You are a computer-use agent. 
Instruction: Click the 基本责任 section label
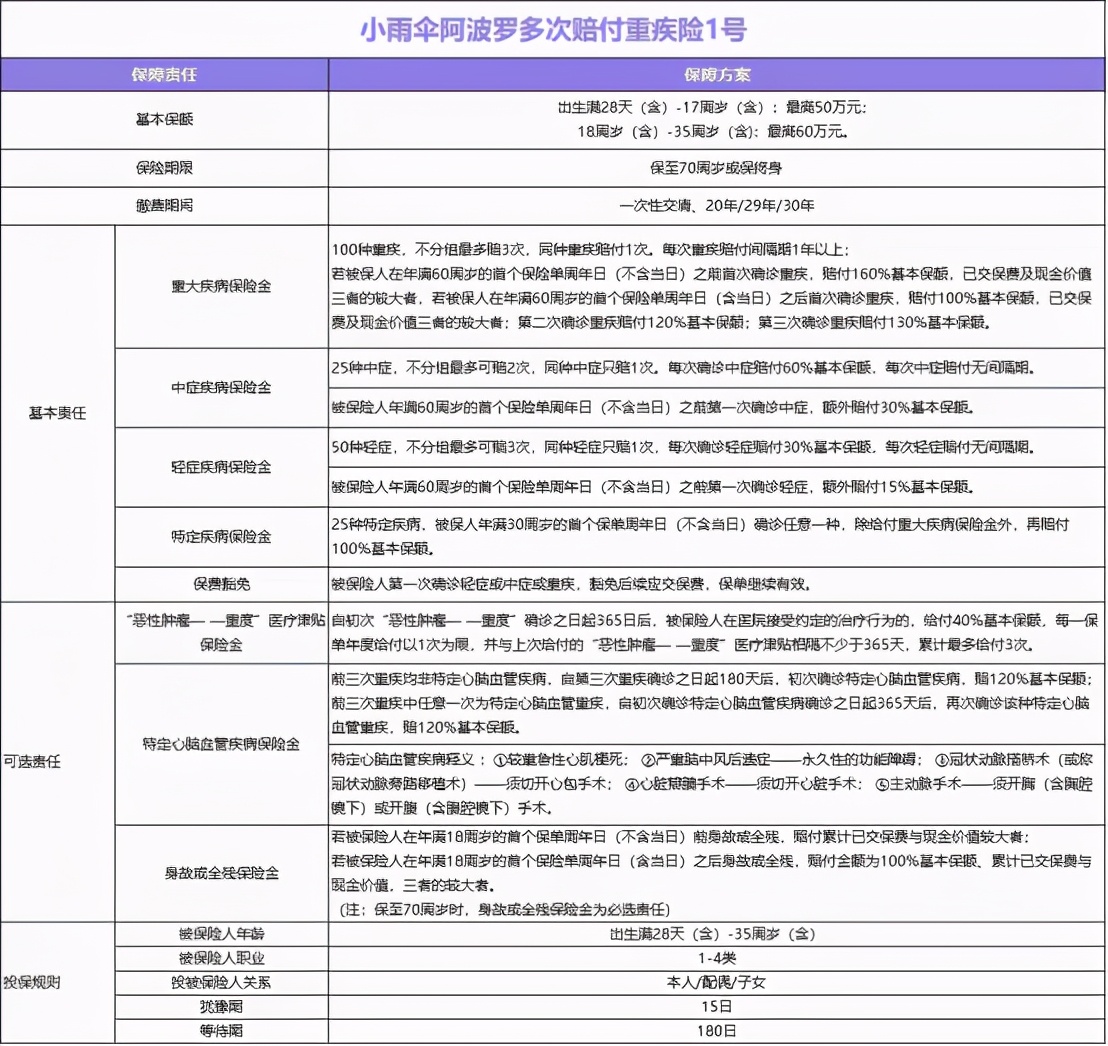click(55, 410)
